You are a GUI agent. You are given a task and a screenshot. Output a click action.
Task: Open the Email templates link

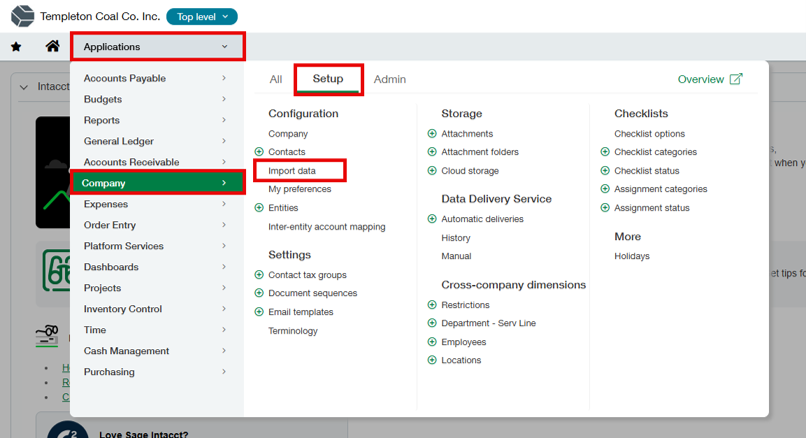301,312
